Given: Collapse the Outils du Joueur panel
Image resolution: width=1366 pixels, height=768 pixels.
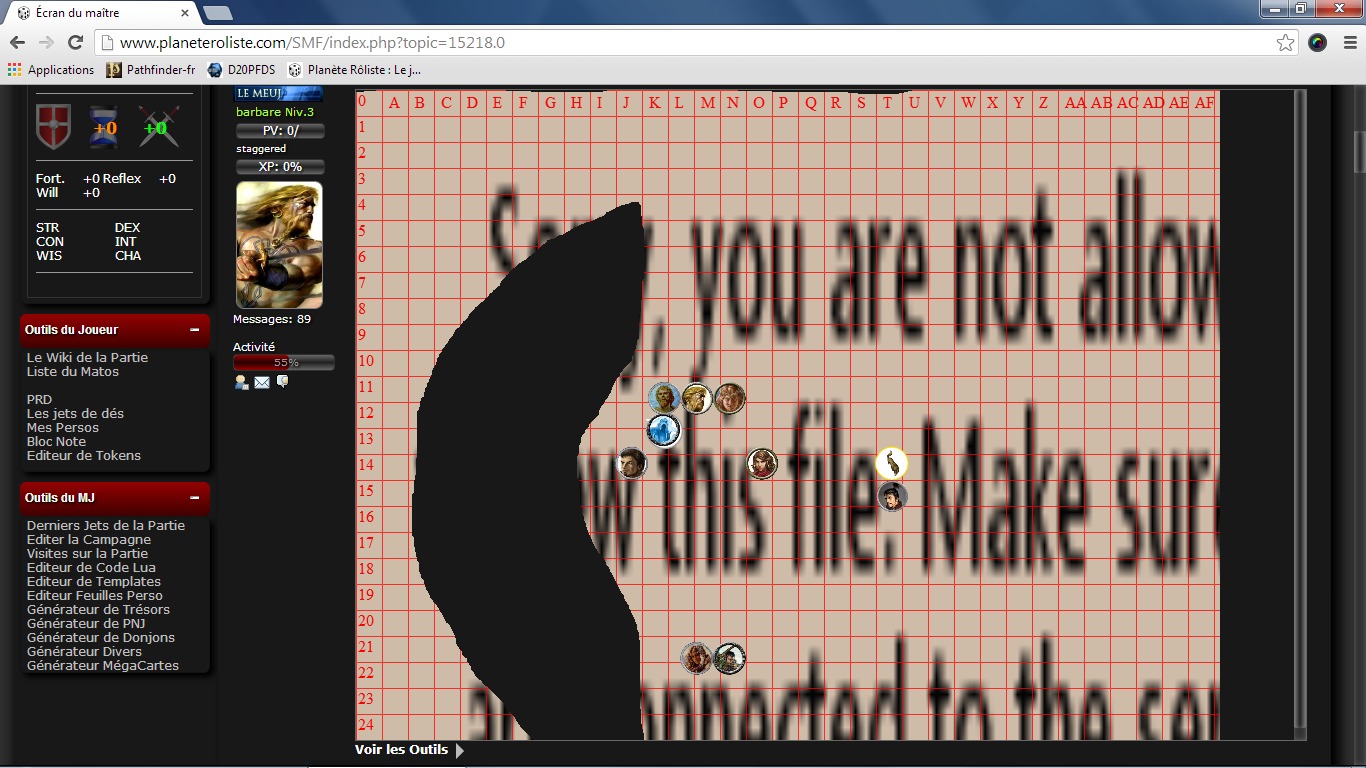Looking at the screenshot, I should coord(194,330).
